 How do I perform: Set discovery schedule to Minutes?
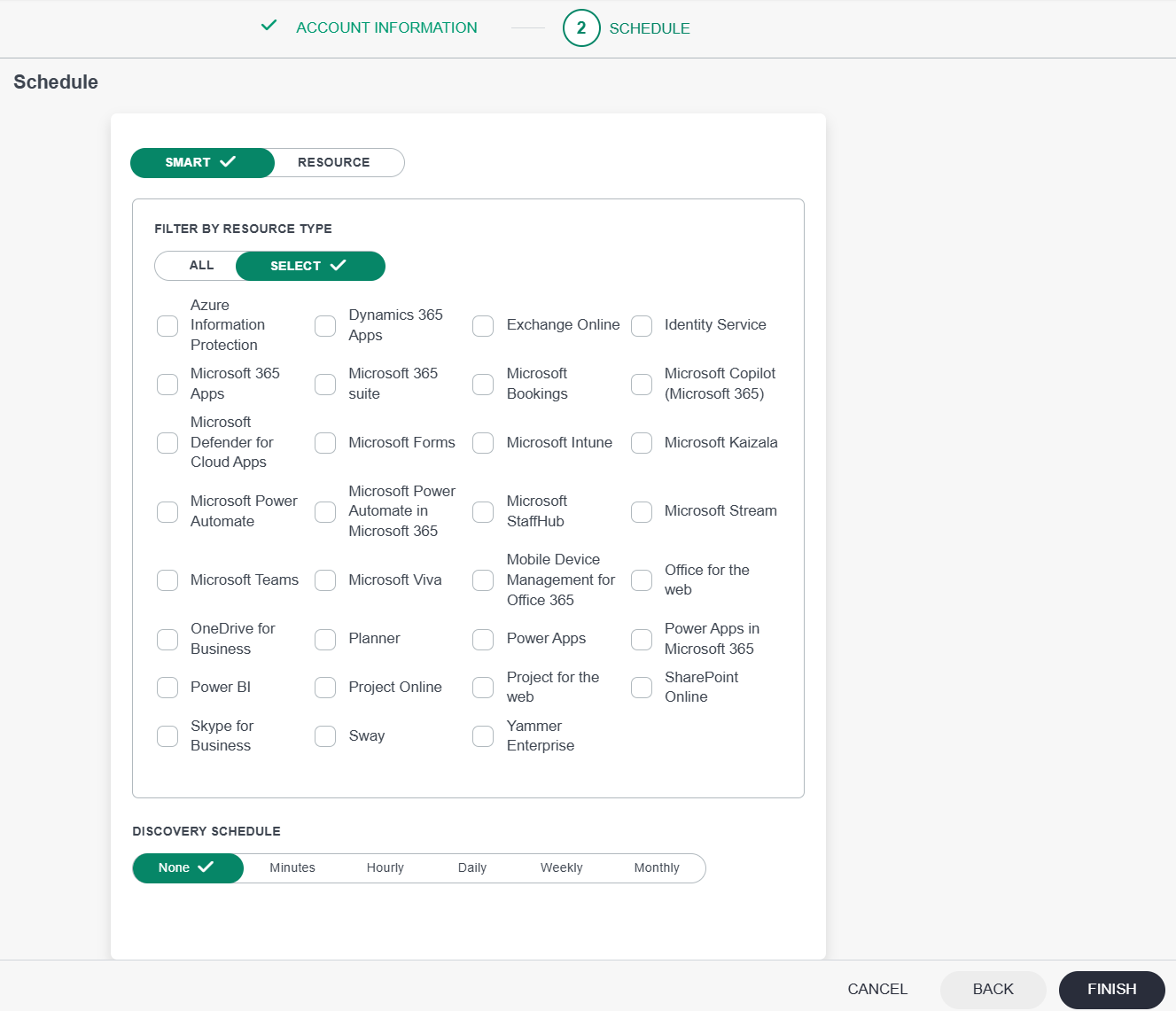(292, 868)
